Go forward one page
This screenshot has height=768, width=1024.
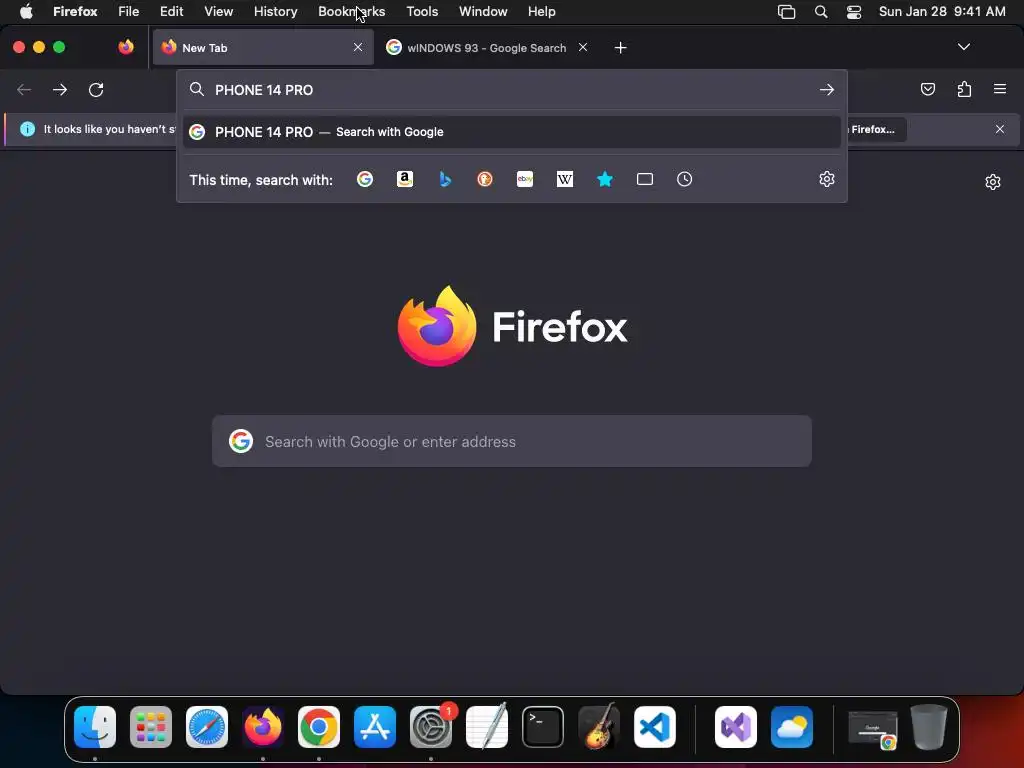(60, 89)
